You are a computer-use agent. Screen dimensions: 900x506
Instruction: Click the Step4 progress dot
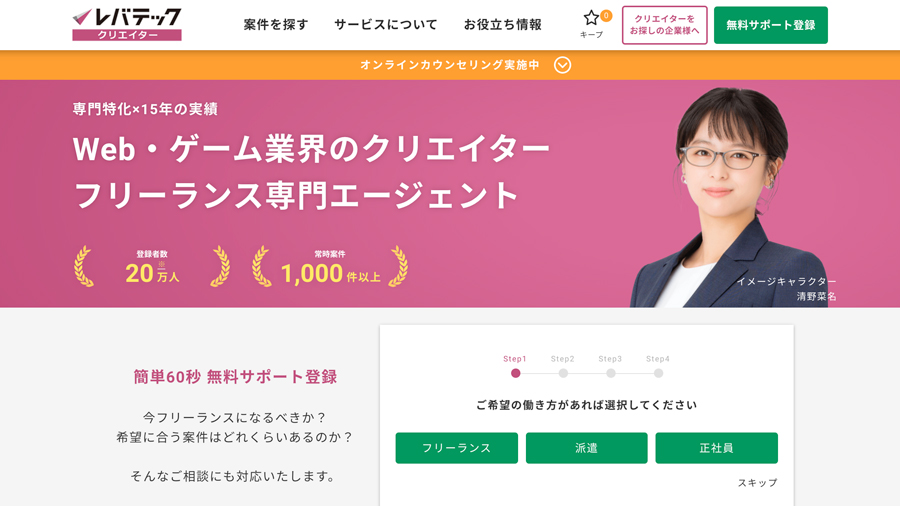(658, 373)
